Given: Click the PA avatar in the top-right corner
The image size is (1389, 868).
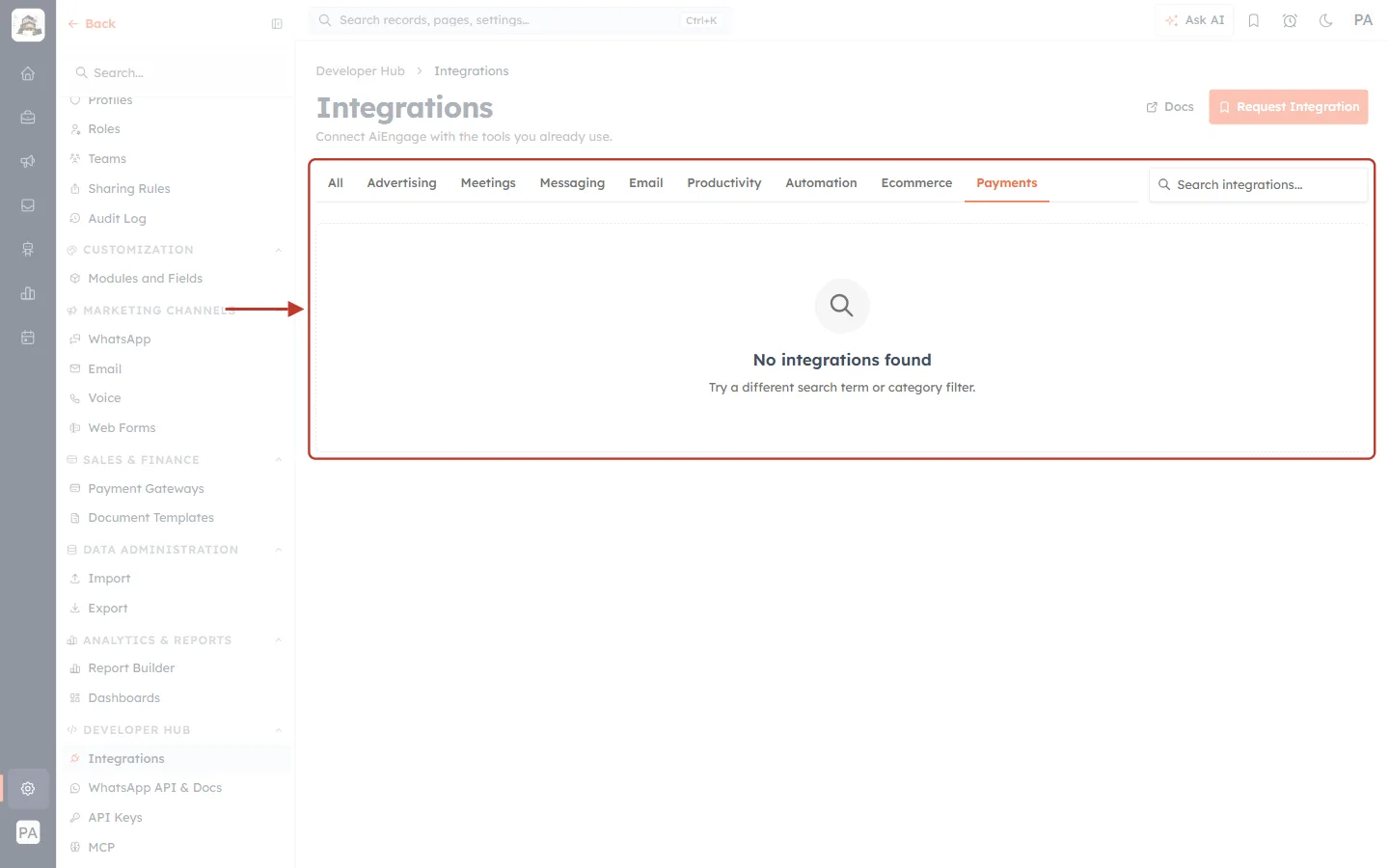Looking at the screenshot, I should tap(1363, 20).
